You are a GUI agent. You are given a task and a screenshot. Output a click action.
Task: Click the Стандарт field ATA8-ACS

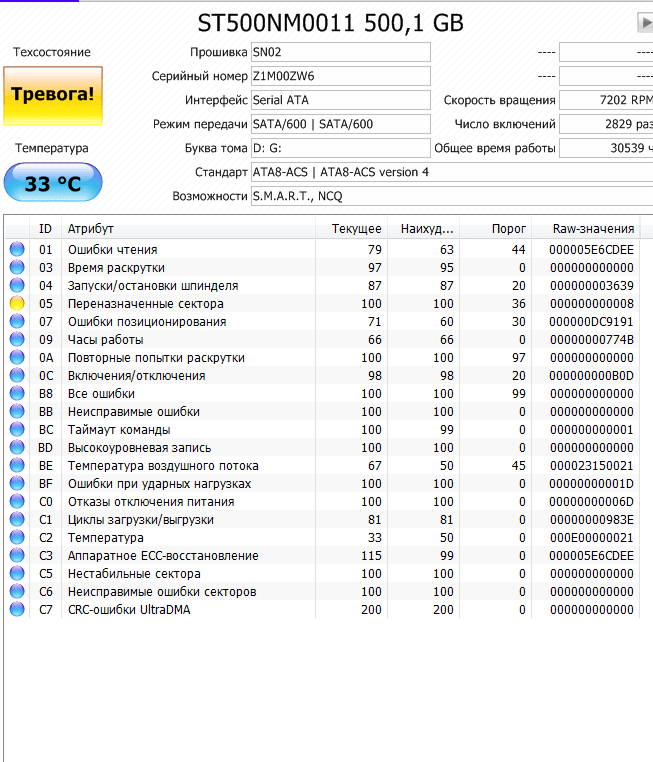pos(452,172)
